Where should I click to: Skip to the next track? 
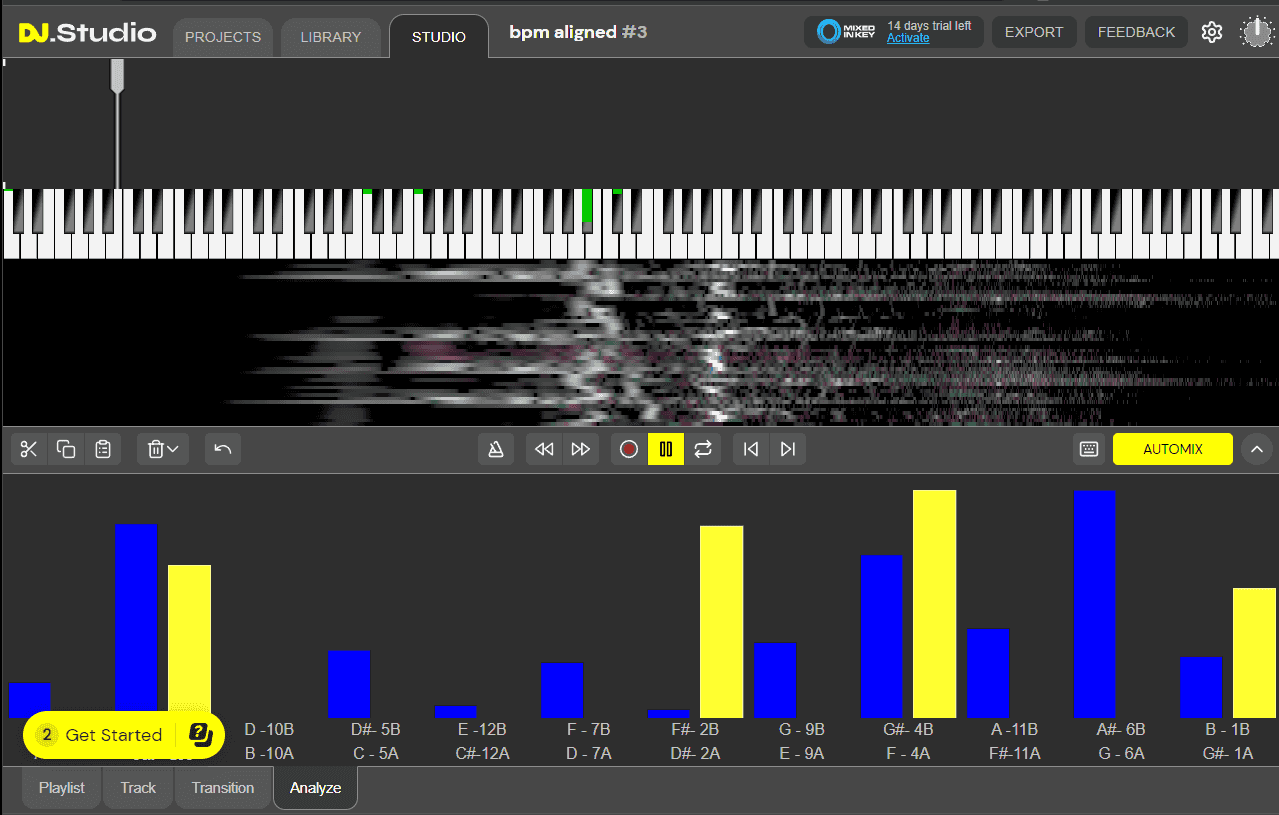788,449
